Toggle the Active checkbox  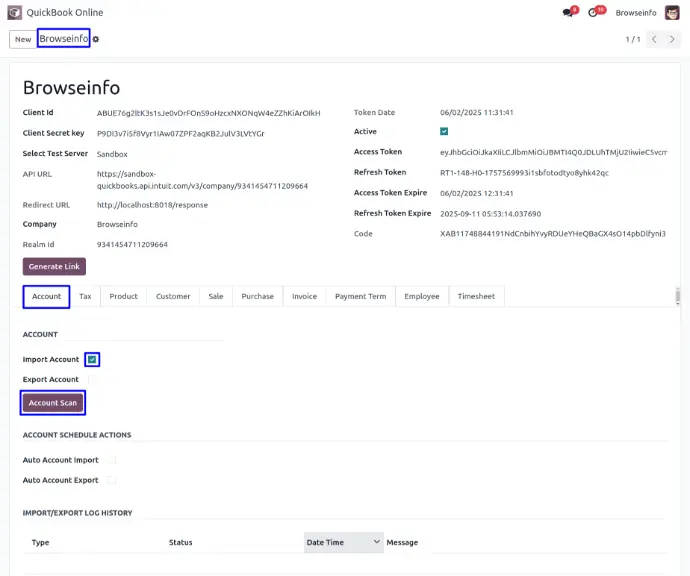444,131
